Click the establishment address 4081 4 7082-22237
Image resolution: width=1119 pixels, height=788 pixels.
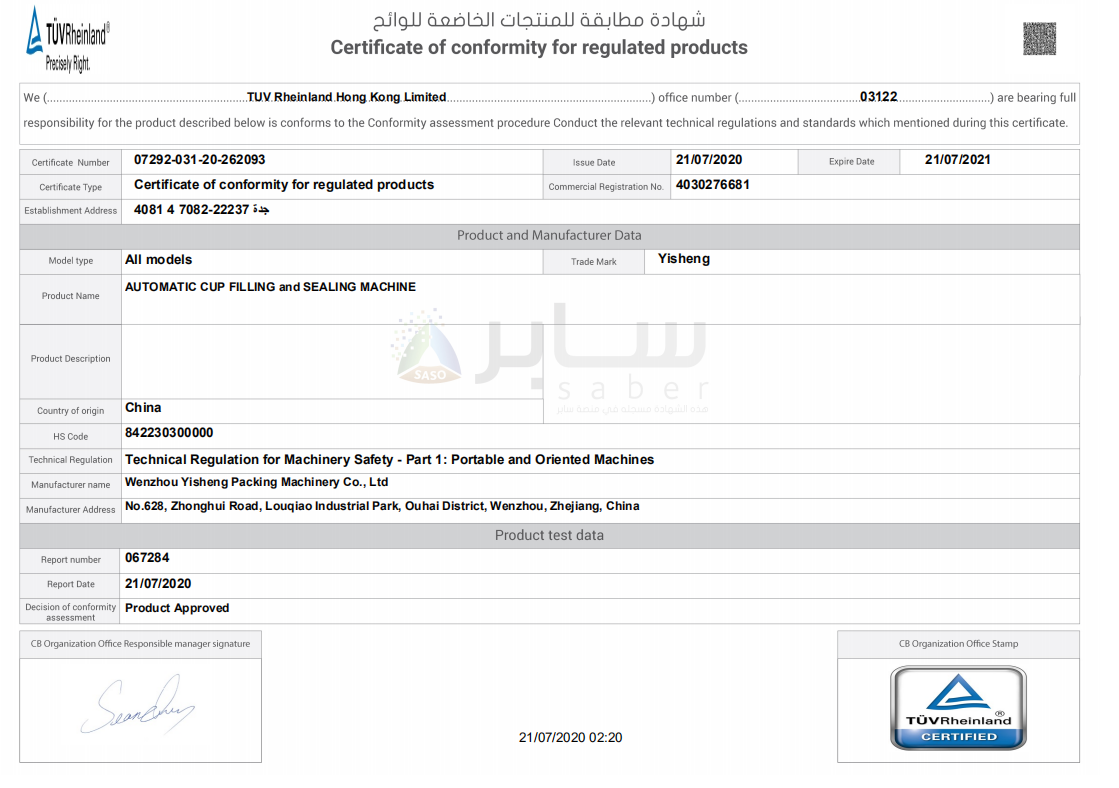point(201,209)
